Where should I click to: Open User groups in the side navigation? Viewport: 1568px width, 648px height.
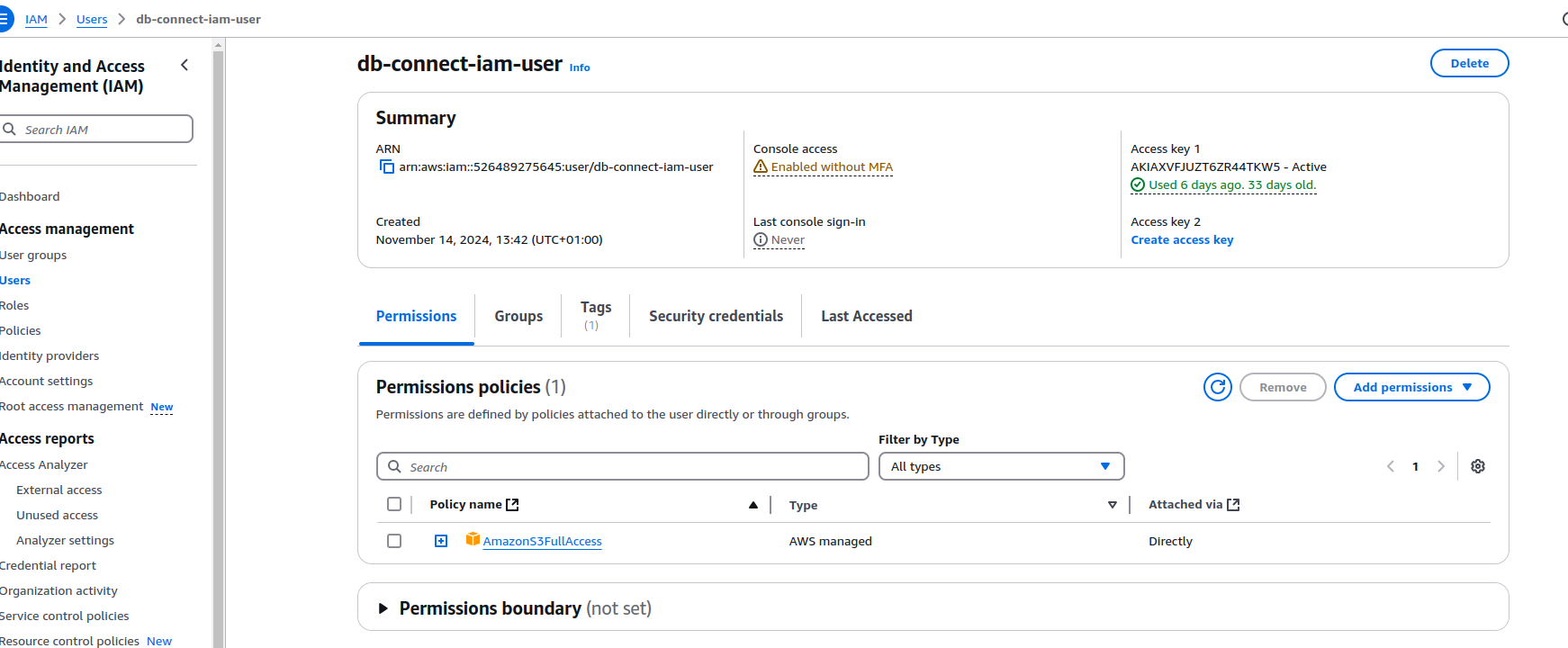[x=33, y=255]
